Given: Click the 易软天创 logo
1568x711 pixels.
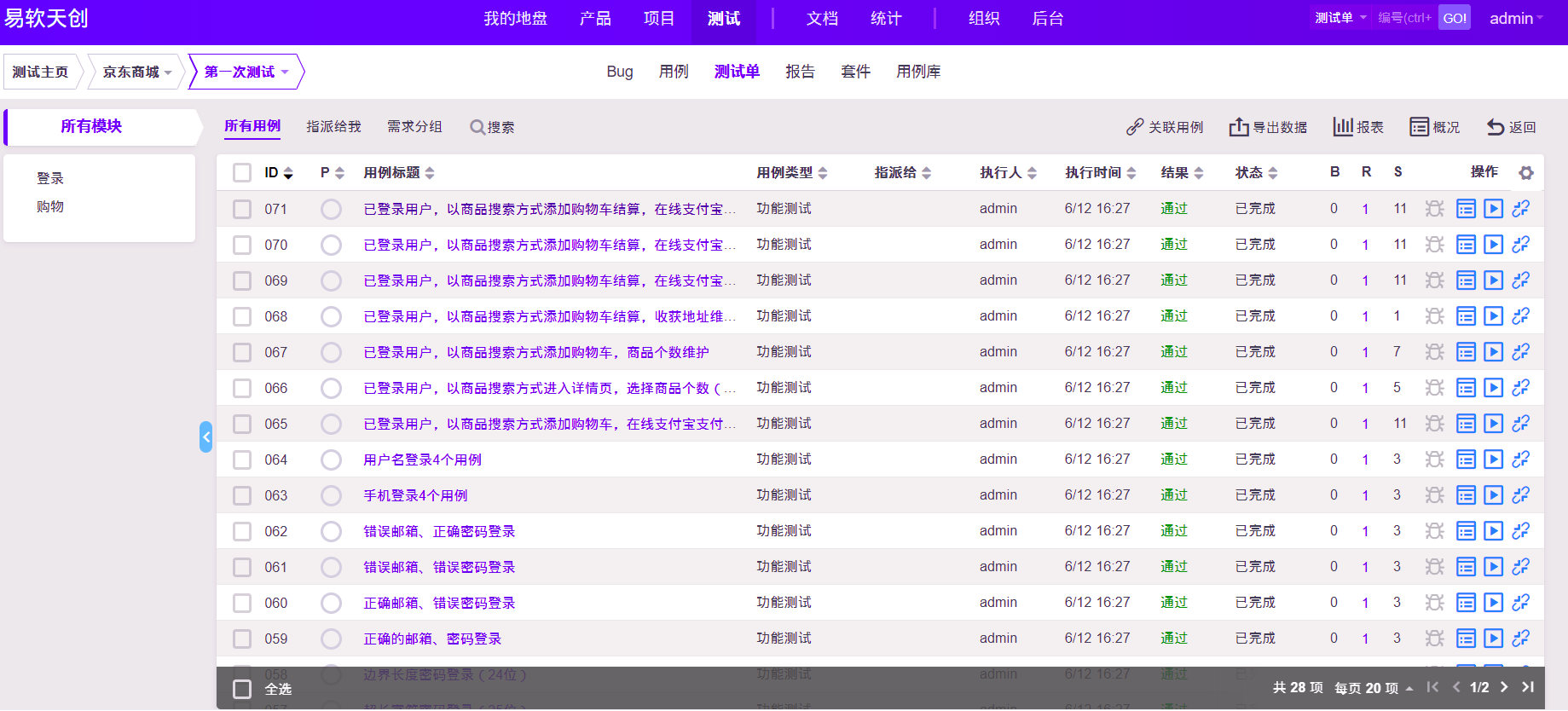Looking at the screenshot, I should pyautogui.click(x=46, y=19).
